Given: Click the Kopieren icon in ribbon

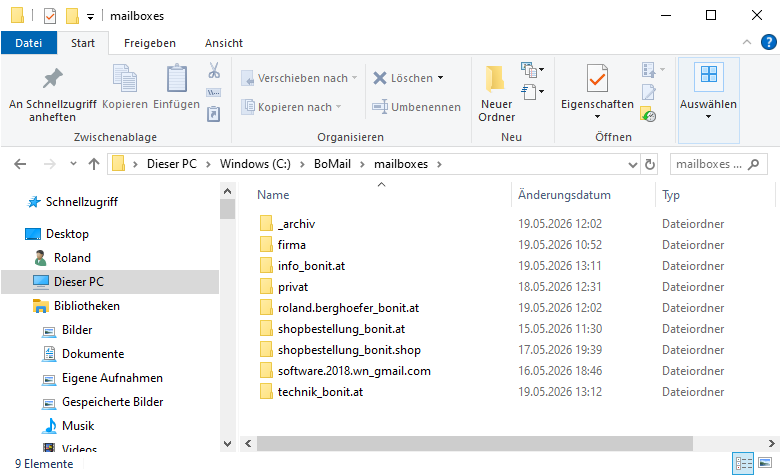Looking at the screenshot, I should [125, 79].
